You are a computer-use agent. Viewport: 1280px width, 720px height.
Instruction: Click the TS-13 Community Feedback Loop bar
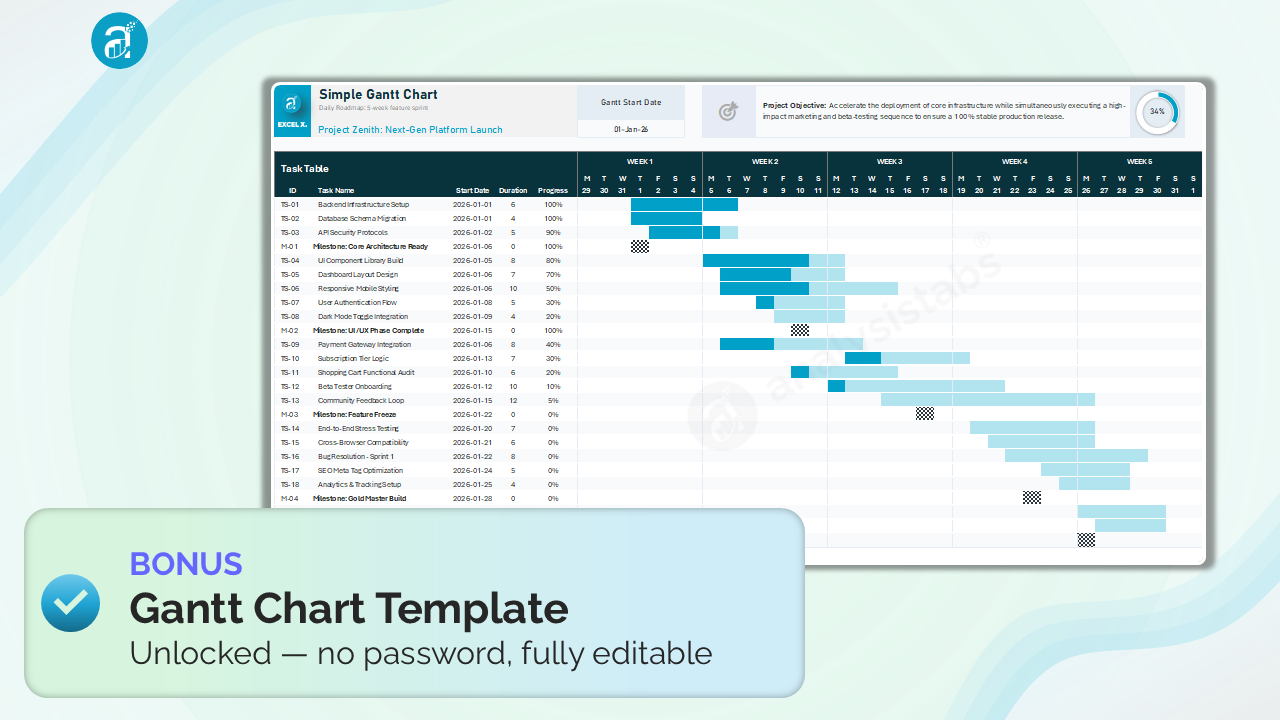(x=988, y=400)
